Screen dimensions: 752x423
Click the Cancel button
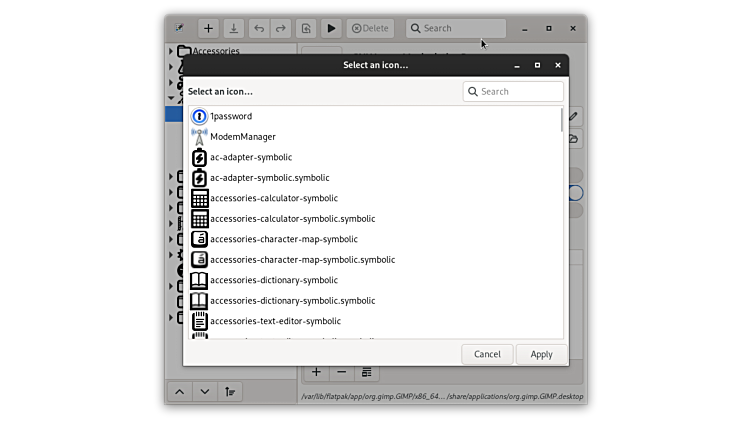point(487,354)
